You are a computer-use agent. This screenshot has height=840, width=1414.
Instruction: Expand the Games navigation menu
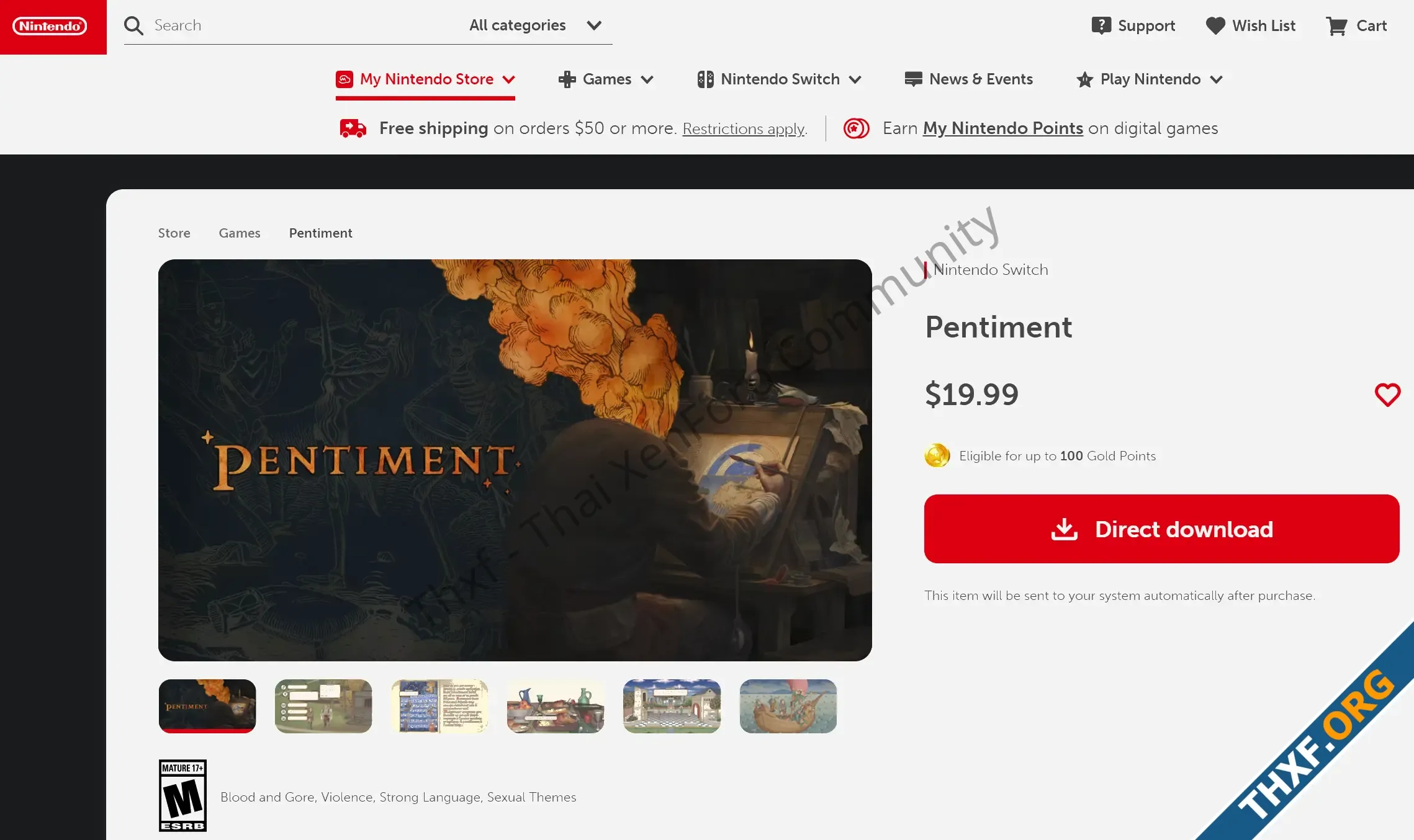pyautogui.click(x=606, y=79)
